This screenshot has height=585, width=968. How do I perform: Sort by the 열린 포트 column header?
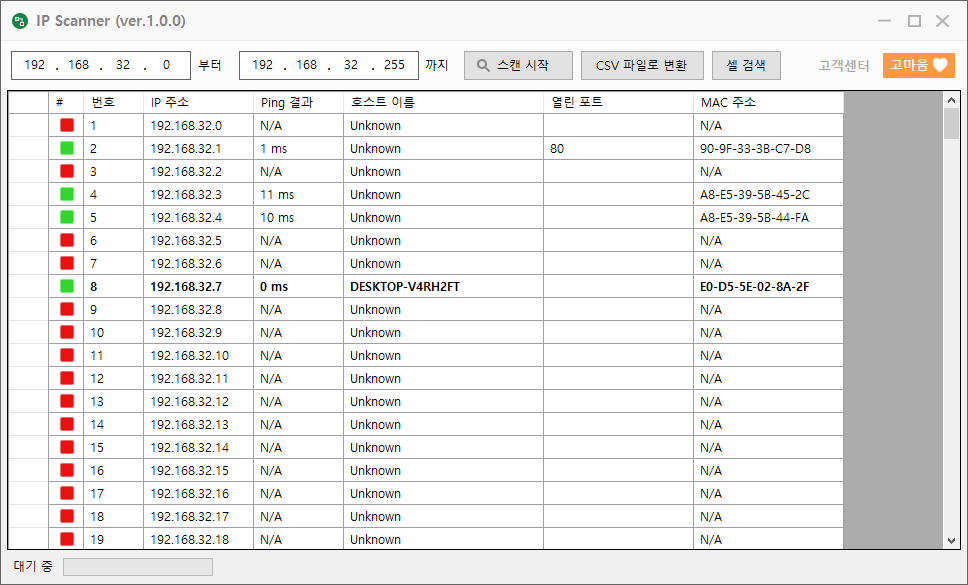click(619, 102)
